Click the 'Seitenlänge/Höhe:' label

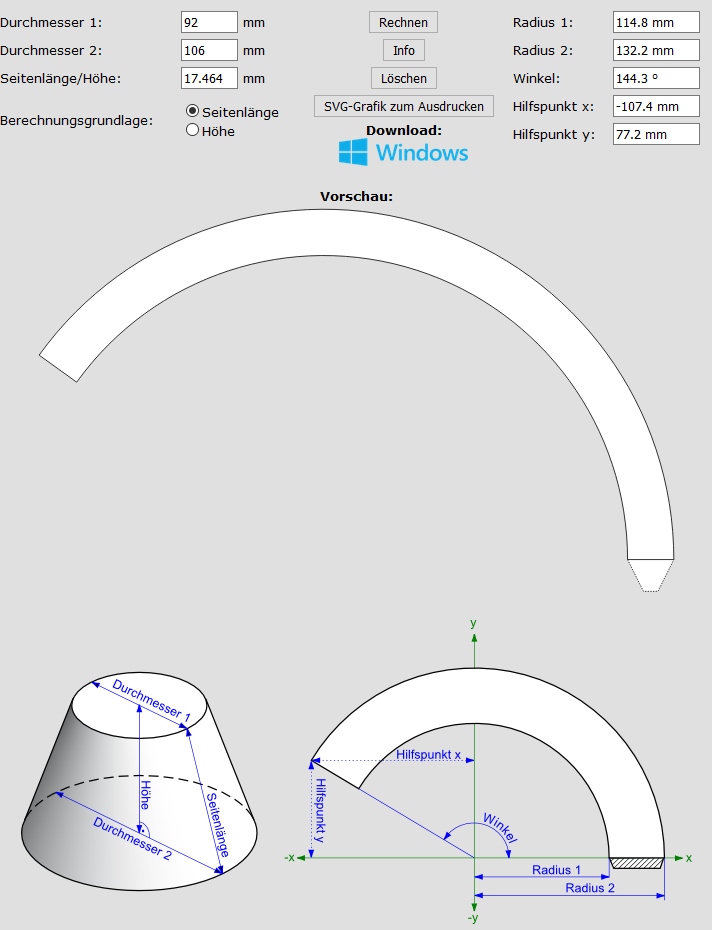pyautogui.click(x=61, y=78)
